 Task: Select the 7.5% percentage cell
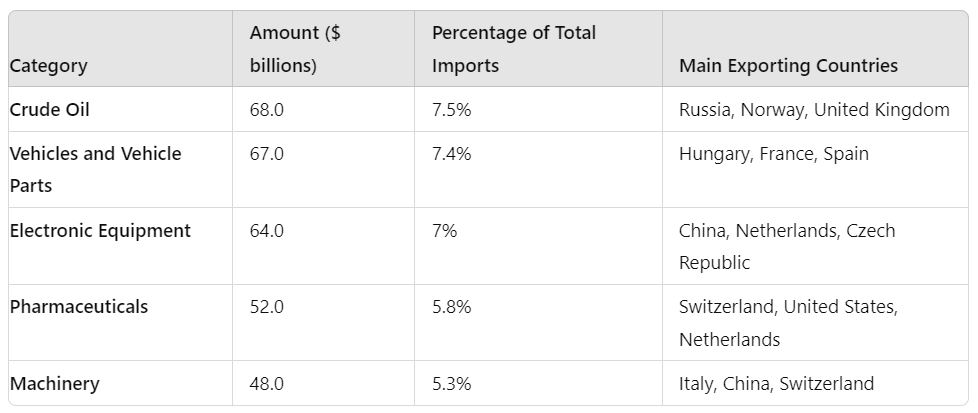(x=452, y=110)
